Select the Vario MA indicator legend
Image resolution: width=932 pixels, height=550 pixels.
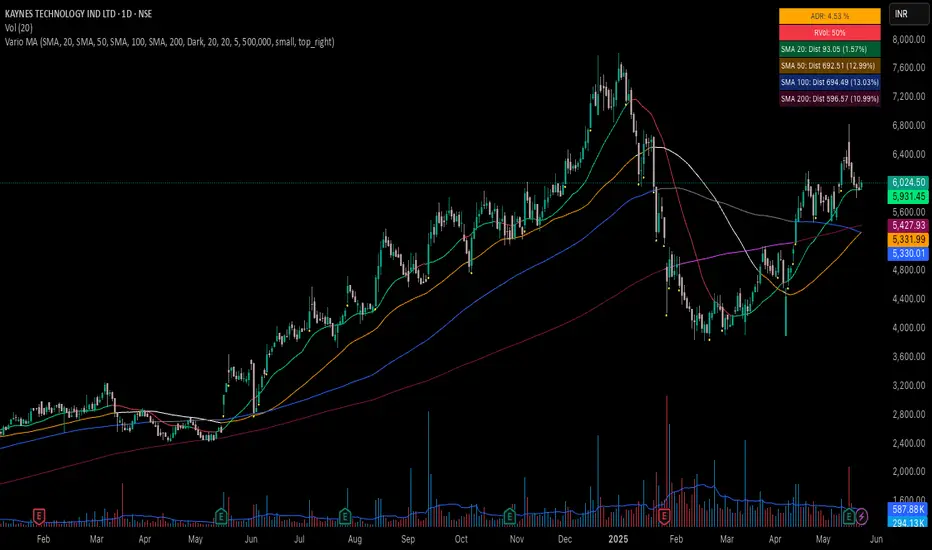pos(169,42)
